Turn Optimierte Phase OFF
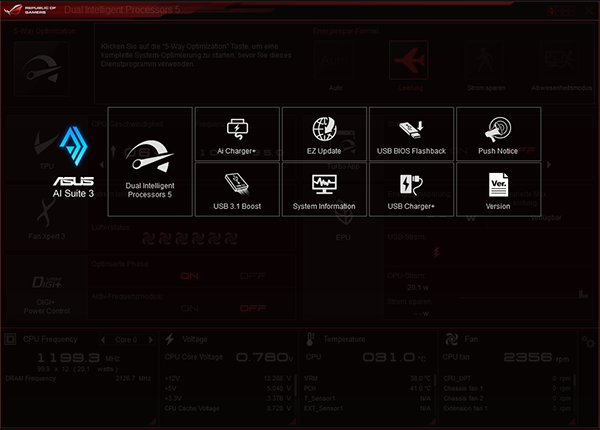The image size is (600, 430). click(253, 276)
